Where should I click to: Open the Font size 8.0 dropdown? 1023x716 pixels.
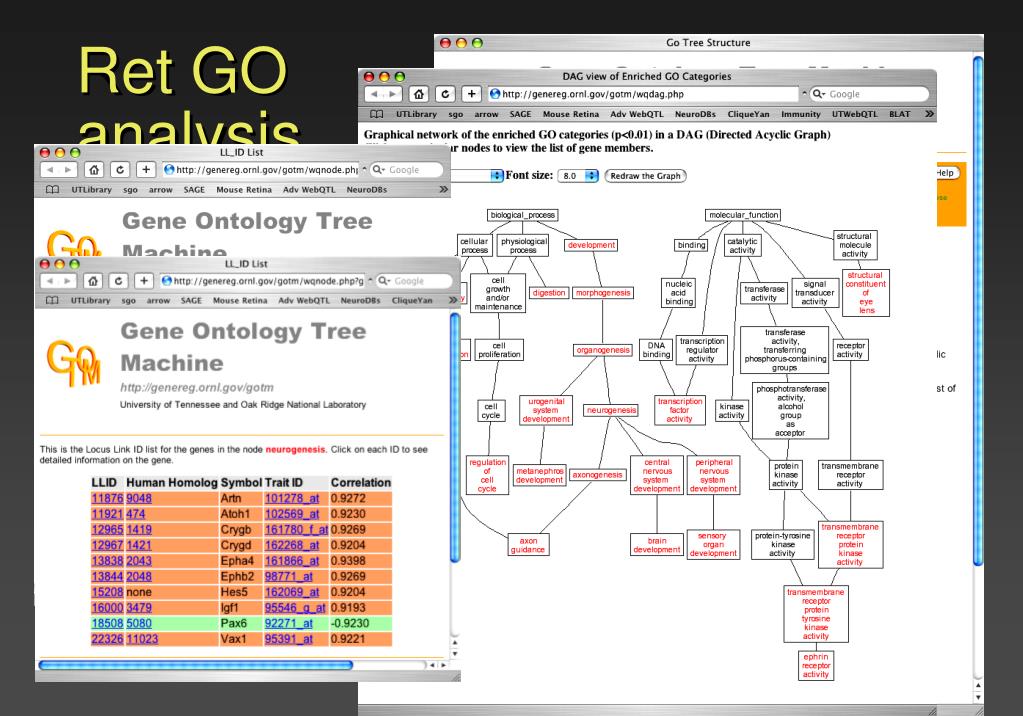[578, 176]
